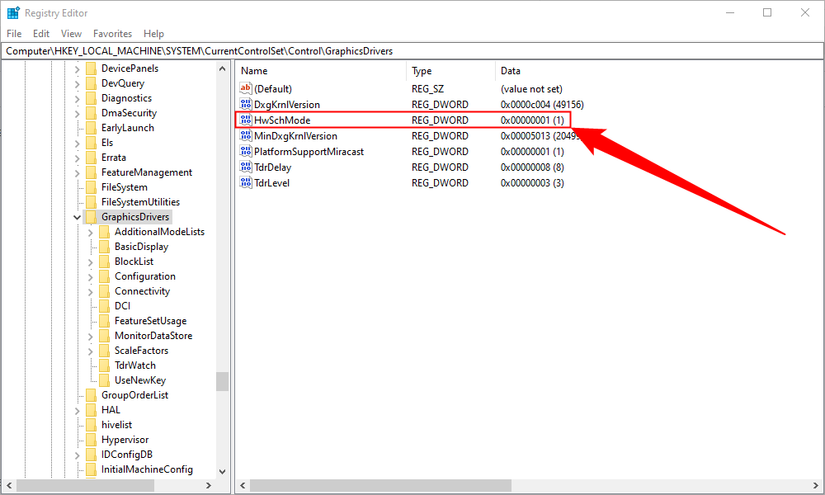
Task: Collapse the GraphicsDrivers key
Action: pyautogui.click(x=77, y=217)
